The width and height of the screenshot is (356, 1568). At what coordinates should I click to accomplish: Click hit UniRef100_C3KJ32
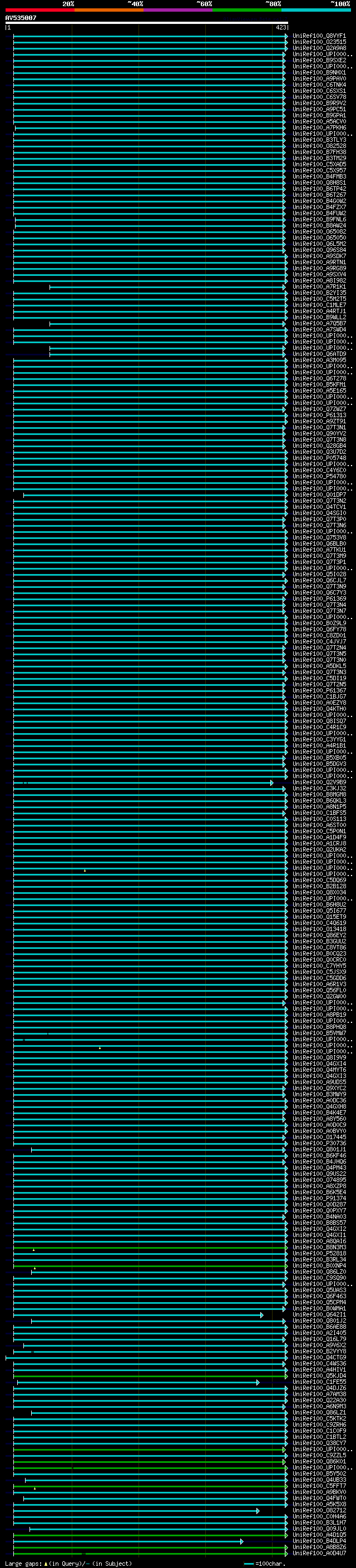pos(319,788)
